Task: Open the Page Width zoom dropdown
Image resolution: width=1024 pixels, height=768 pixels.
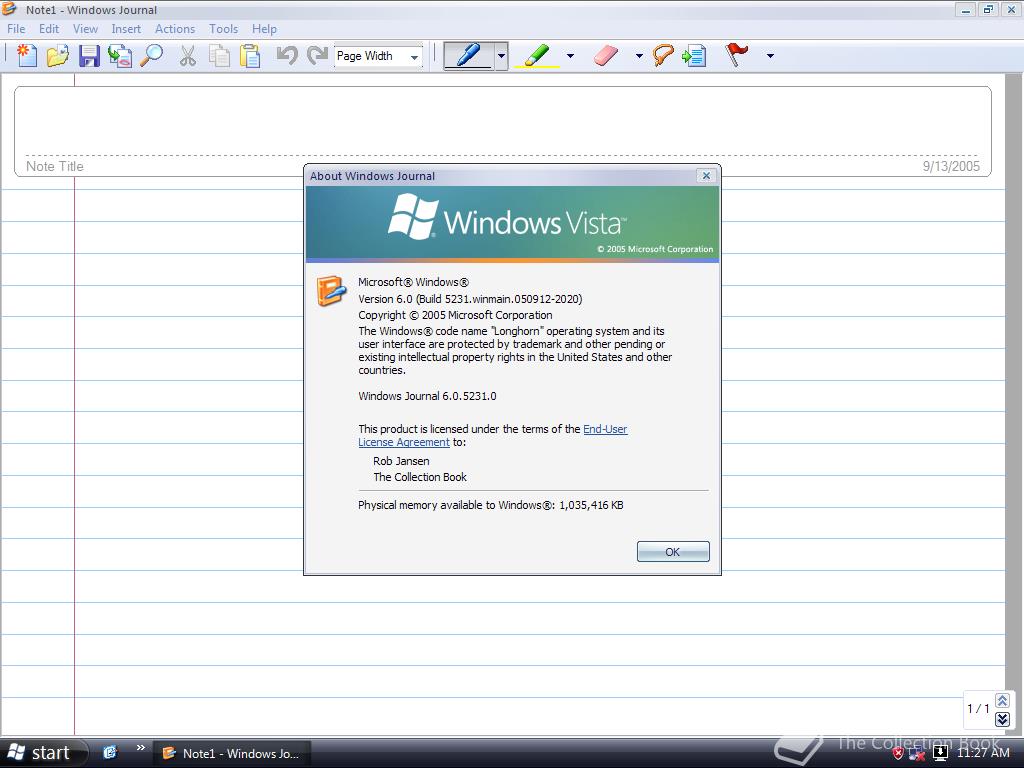Action: (414, 57)
